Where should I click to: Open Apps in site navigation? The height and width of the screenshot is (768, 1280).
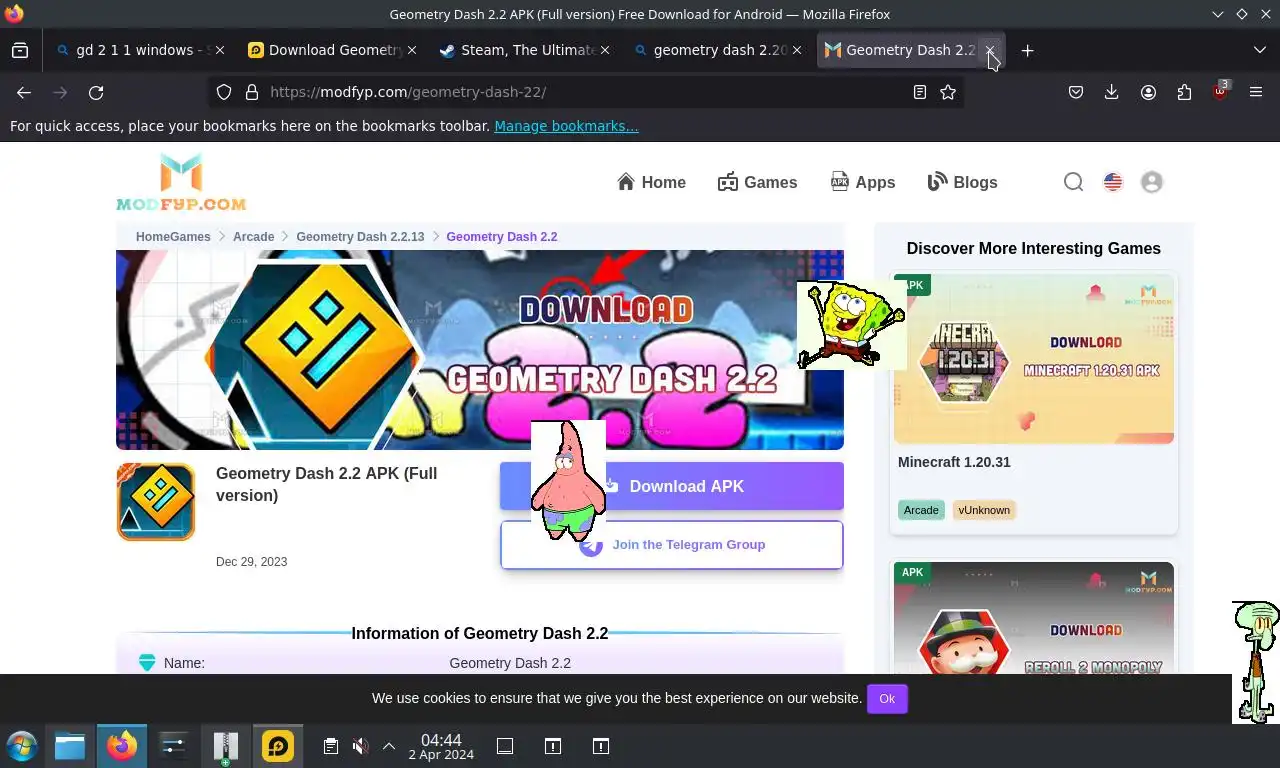pyautogui.click(x=863, y=182)
